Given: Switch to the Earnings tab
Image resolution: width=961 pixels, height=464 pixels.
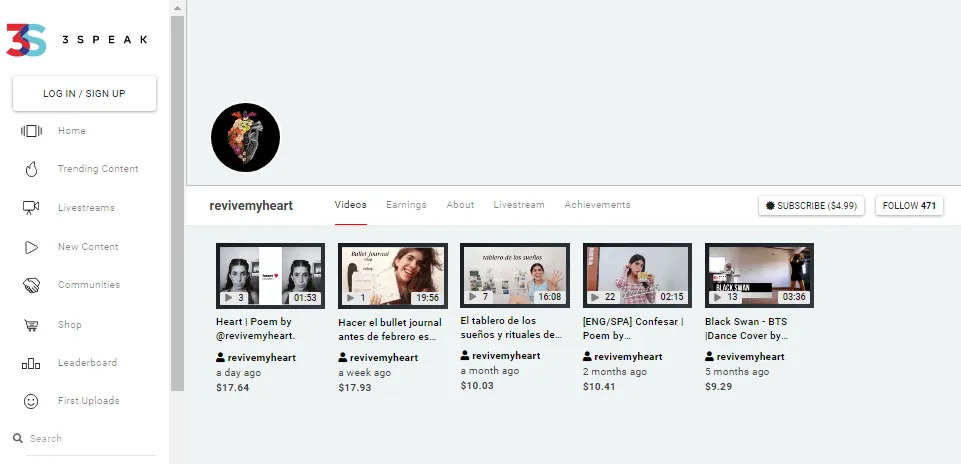Looking at the screenshot, I should [406, 205].
